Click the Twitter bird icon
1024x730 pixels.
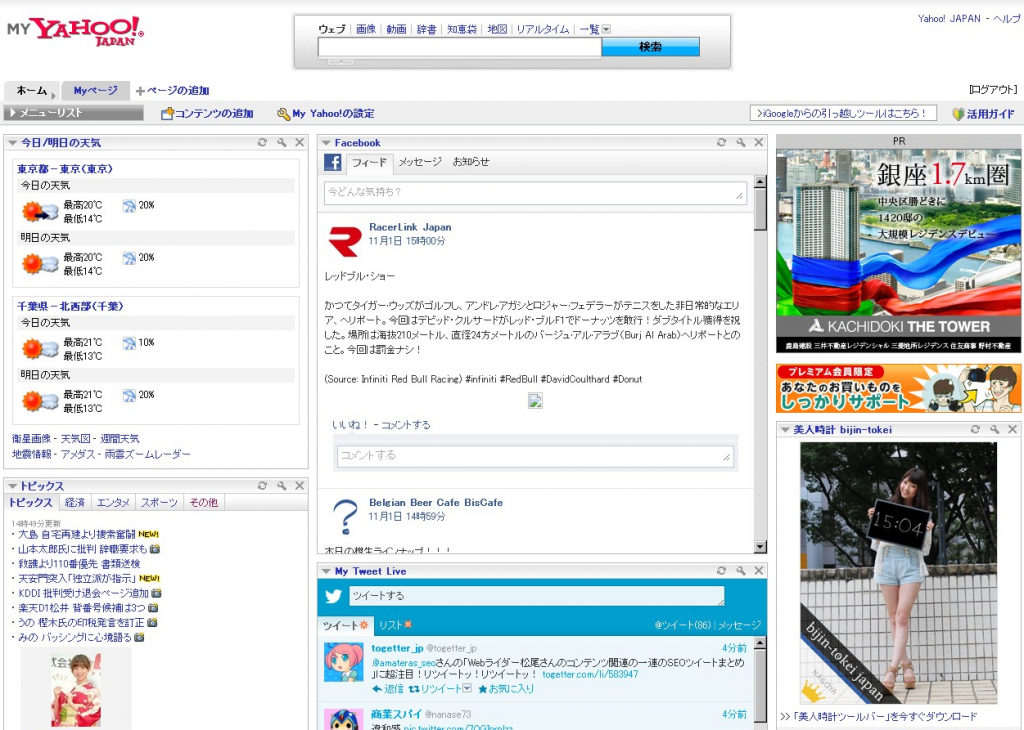coord(333,597)
